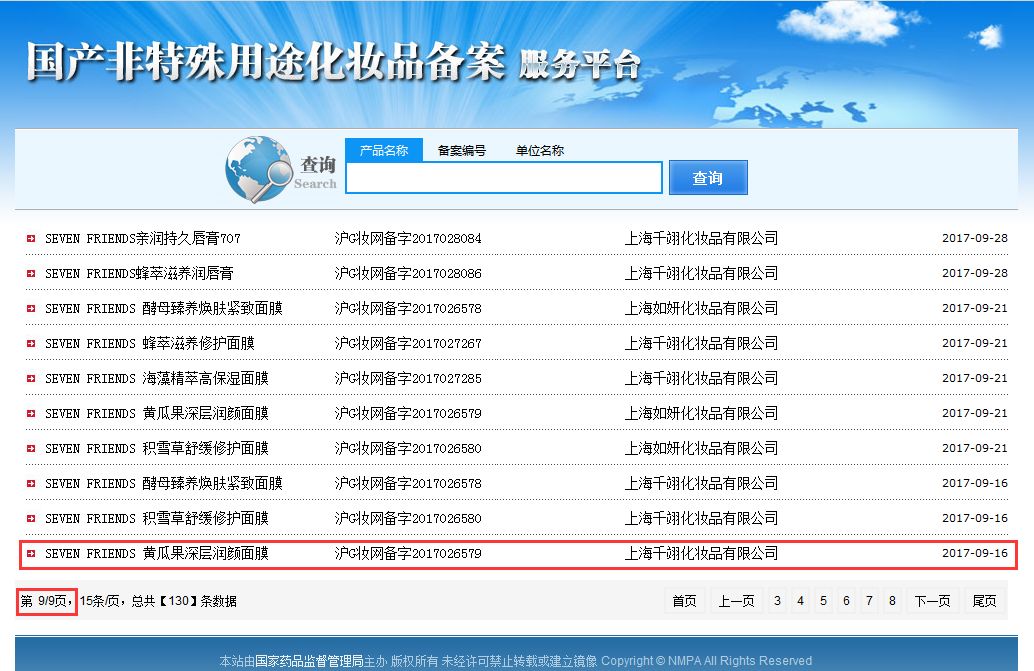Screen dimensions: 1034x671
Task: Open 国家药品监督管理局 footer link
Action: point(309,660)
